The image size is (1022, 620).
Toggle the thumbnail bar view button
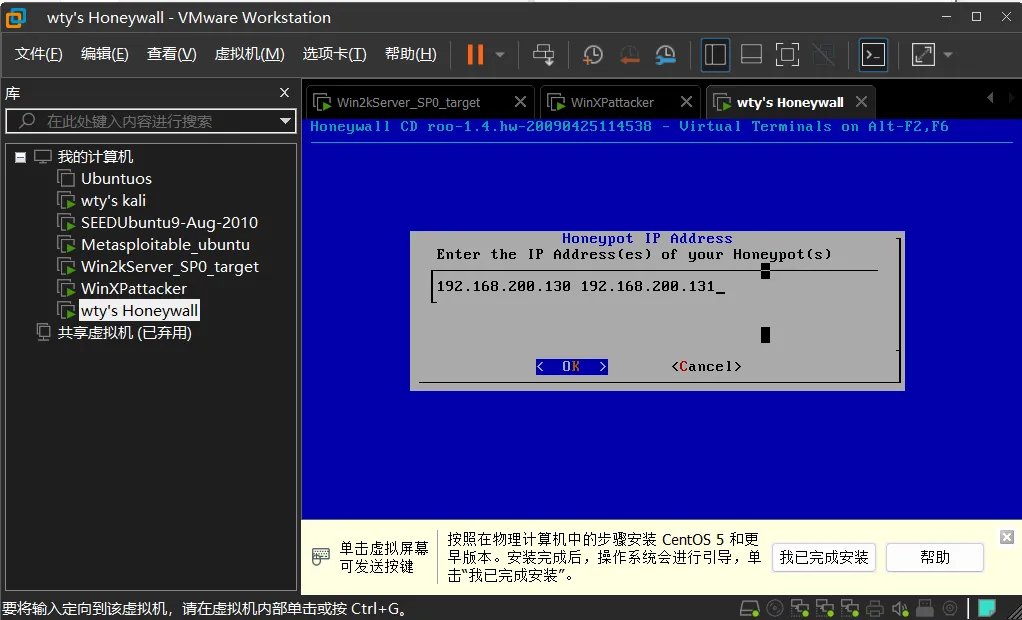point(751,55)
